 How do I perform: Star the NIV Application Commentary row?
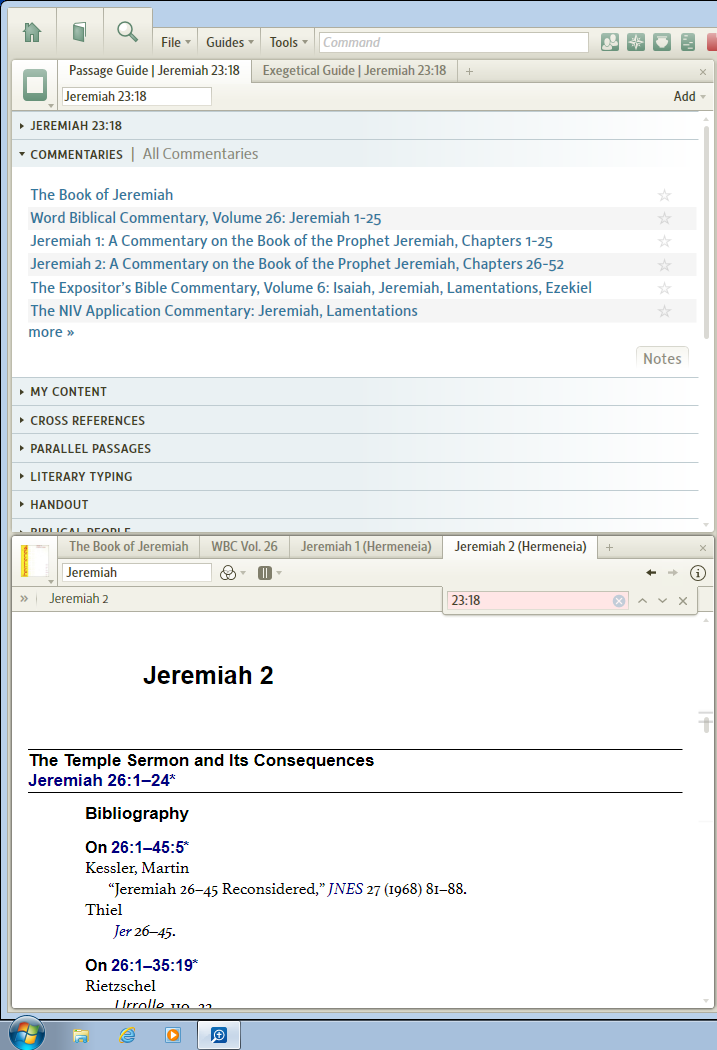664,311
